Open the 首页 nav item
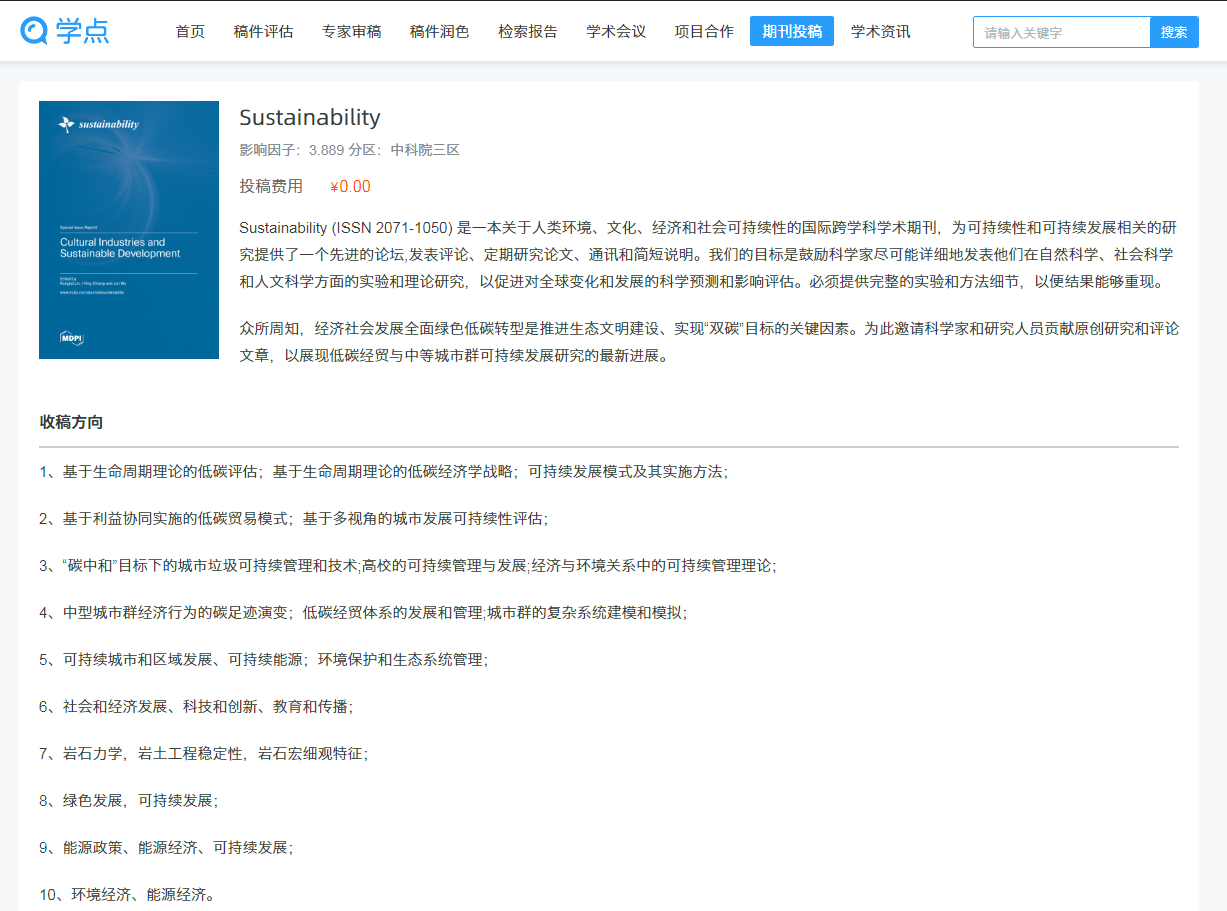The height and width of the screenshot is (911, 1227). pyautogui.click(x=190, y=31)
